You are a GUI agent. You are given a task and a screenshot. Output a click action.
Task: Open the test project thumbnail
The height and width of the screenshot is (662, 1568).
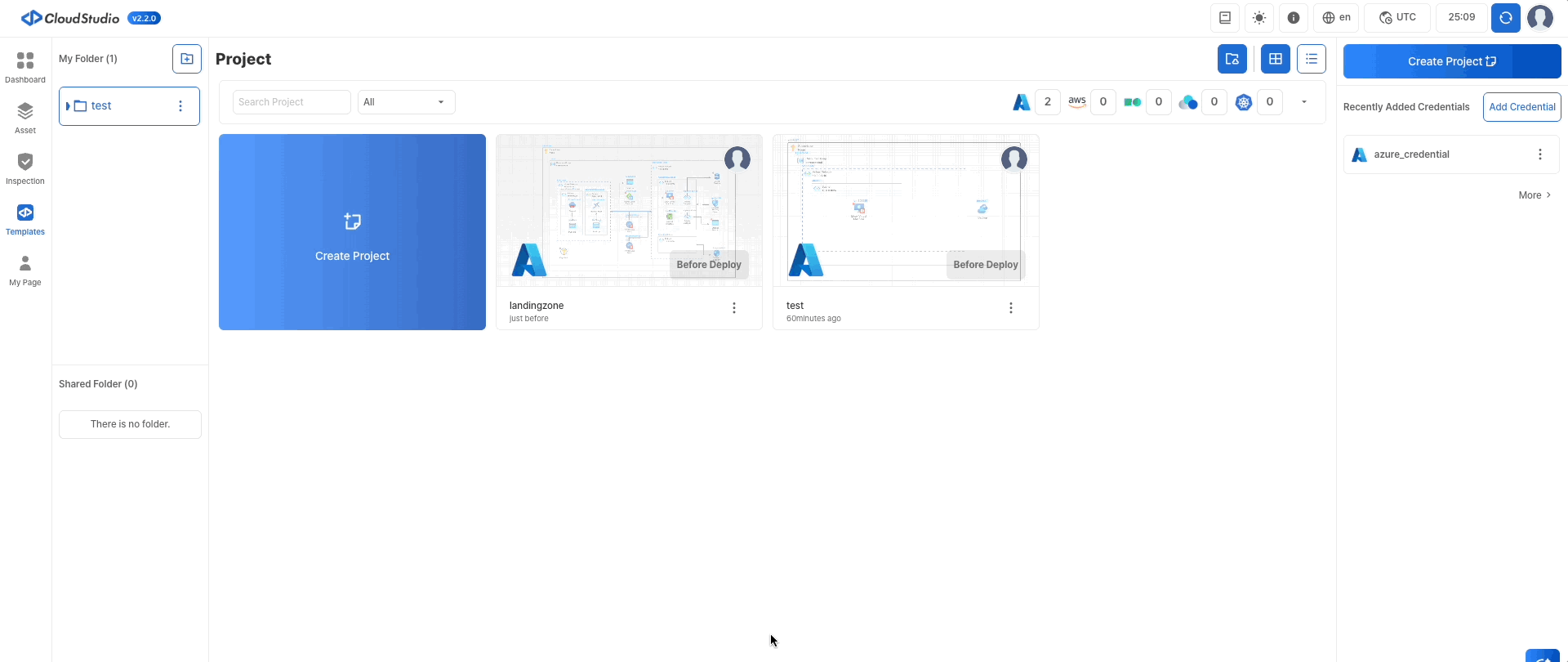point(905,211)
